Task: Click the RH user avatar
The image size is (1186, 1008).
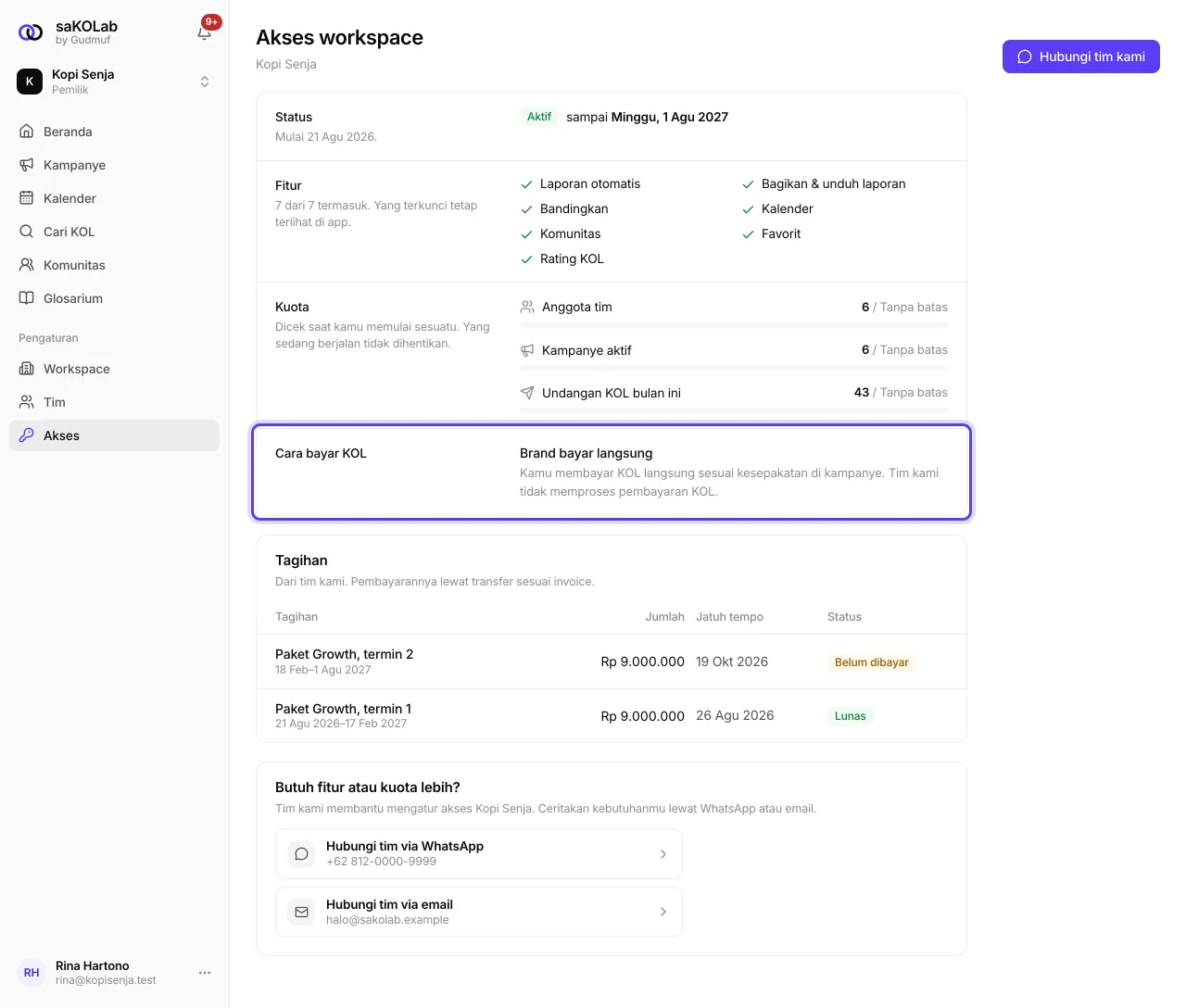Action: (x=32, y=973)
